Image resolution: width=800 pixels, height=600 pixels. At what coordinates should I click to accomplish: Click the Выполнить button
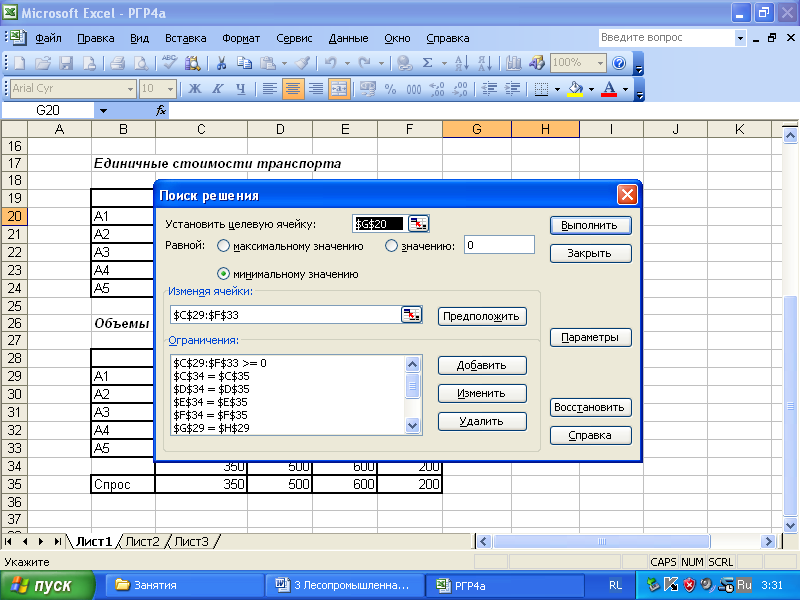590,226
